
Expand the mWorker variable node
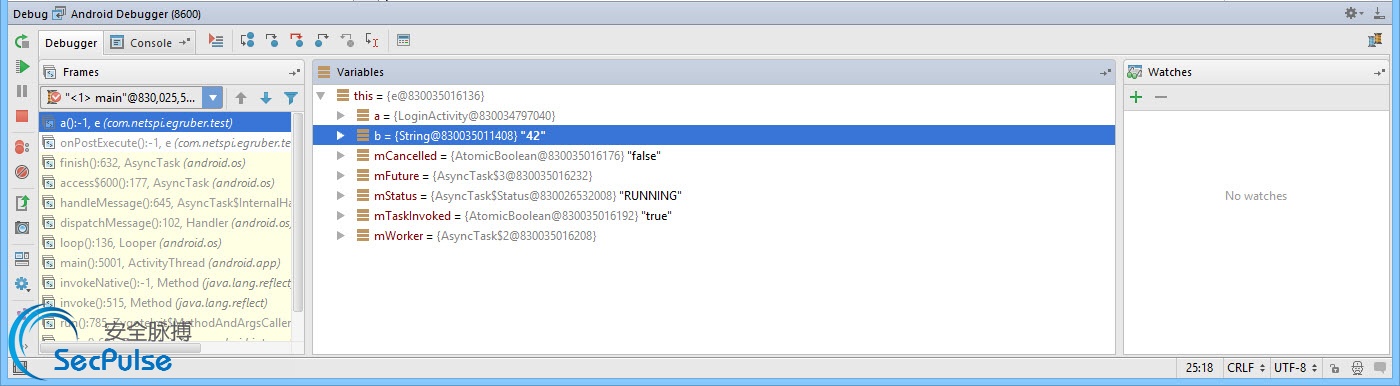coord(340,235)
